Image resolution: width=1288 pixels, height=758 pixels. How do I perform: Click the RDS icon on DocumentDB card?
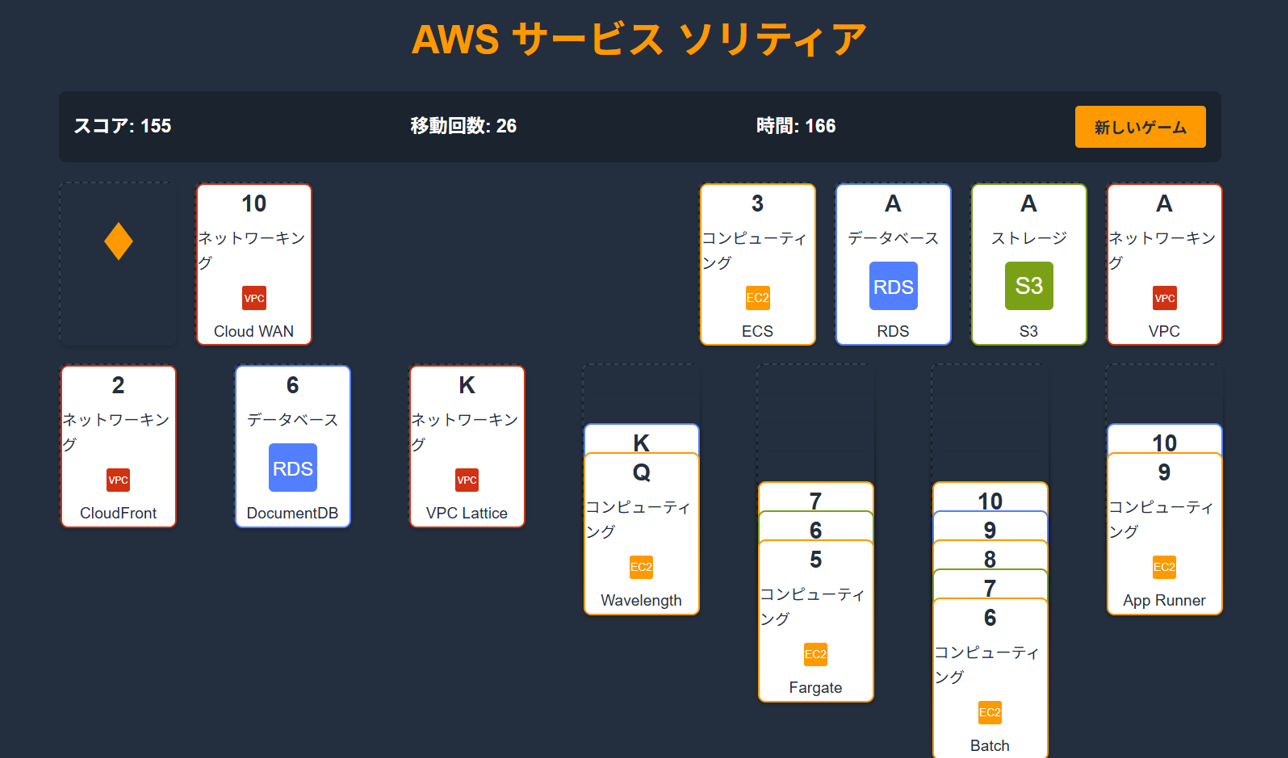pyautogui.click(x=293, y=468)
